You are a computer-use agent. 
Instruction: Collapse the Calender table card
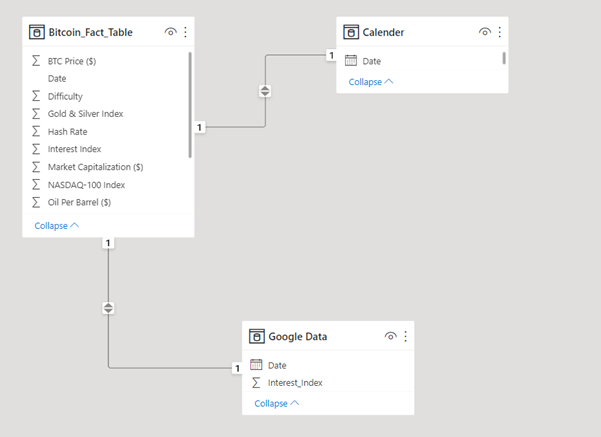(x=371, y=82)
